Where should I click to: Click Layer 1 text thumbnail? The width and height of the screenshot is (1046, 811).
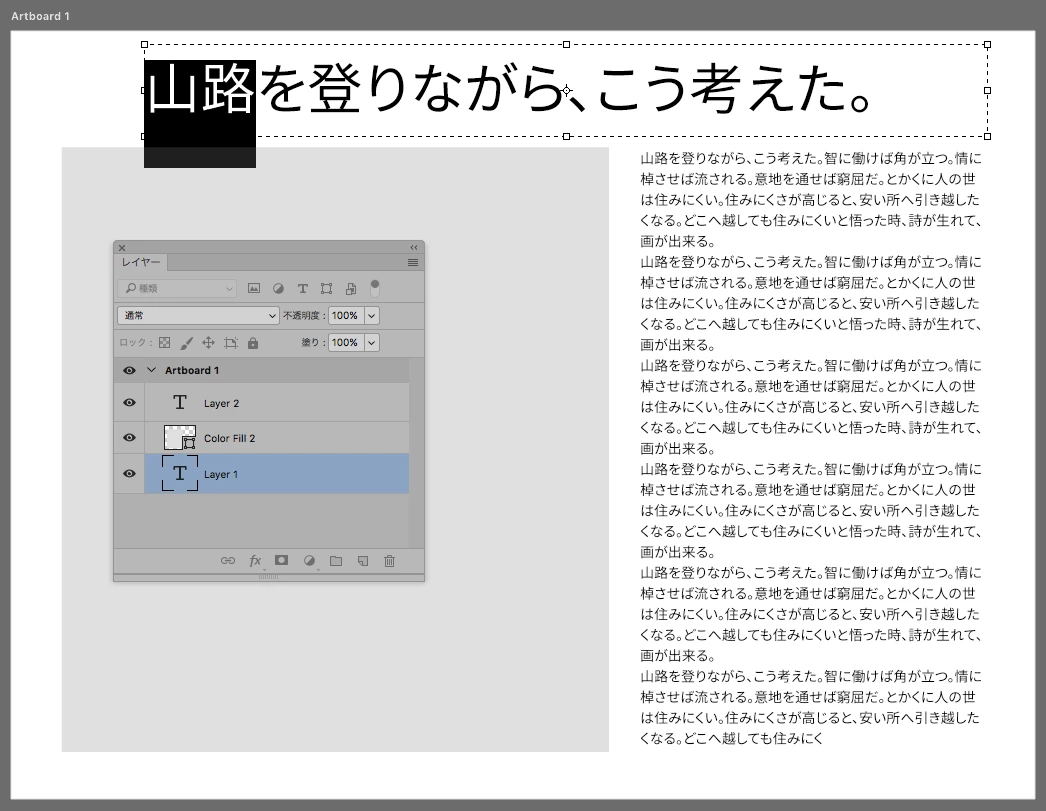180,474
